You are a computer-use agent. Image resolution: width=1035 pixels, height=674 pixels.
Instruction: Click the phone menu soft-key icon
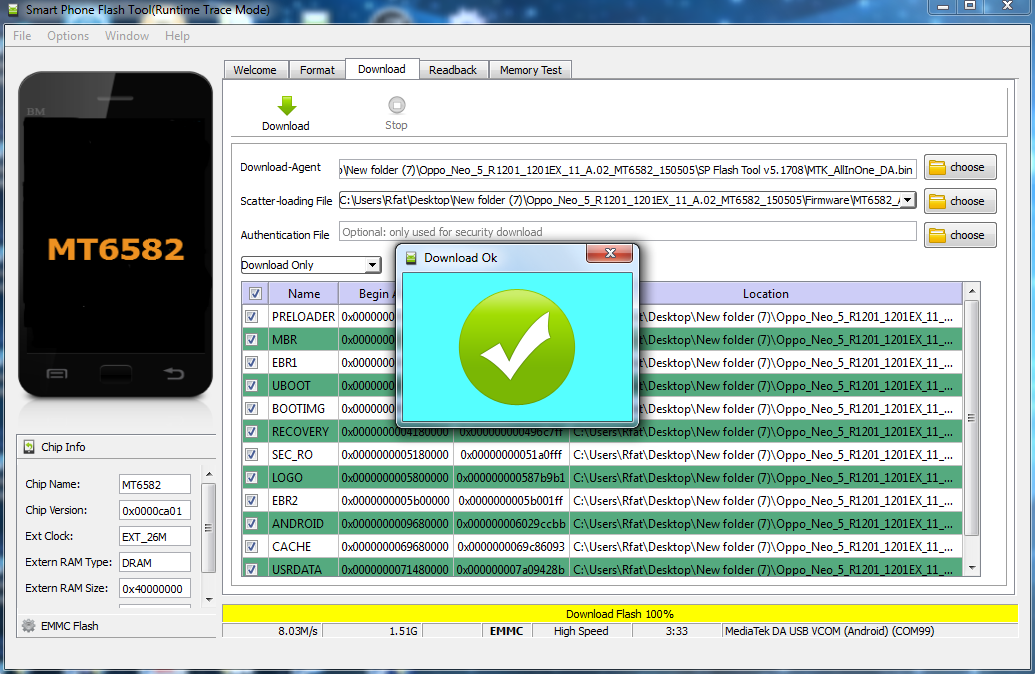coord(57,374)
